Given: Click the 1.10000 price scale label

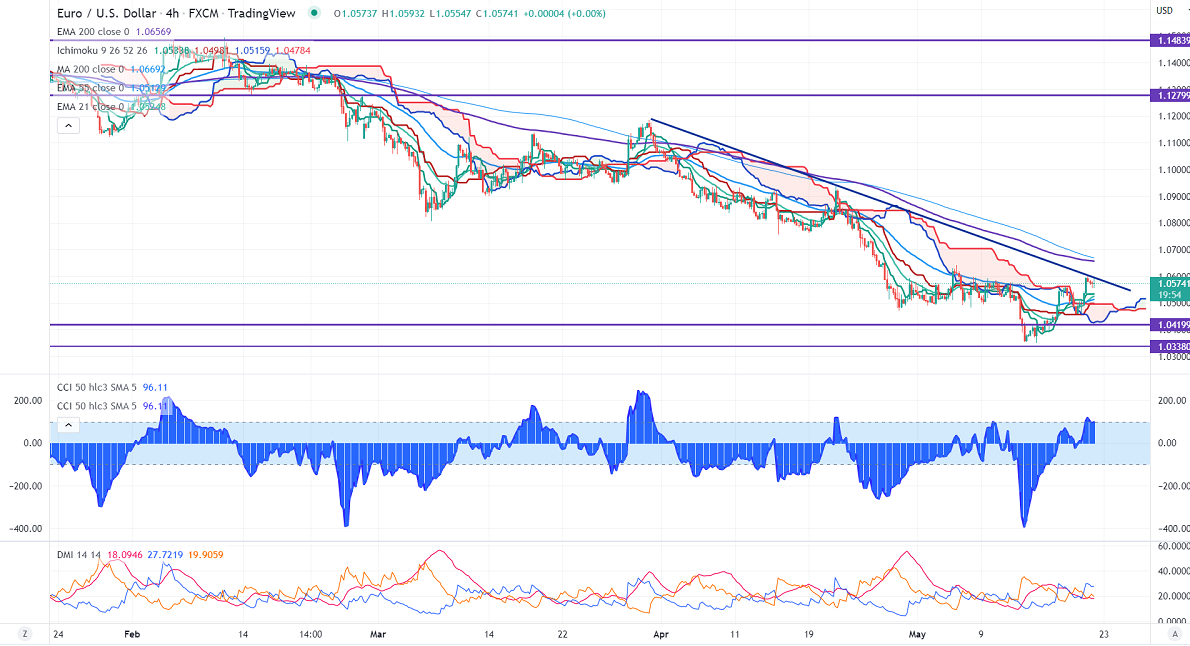Looking at the screenshot, I should point(1173,170).
